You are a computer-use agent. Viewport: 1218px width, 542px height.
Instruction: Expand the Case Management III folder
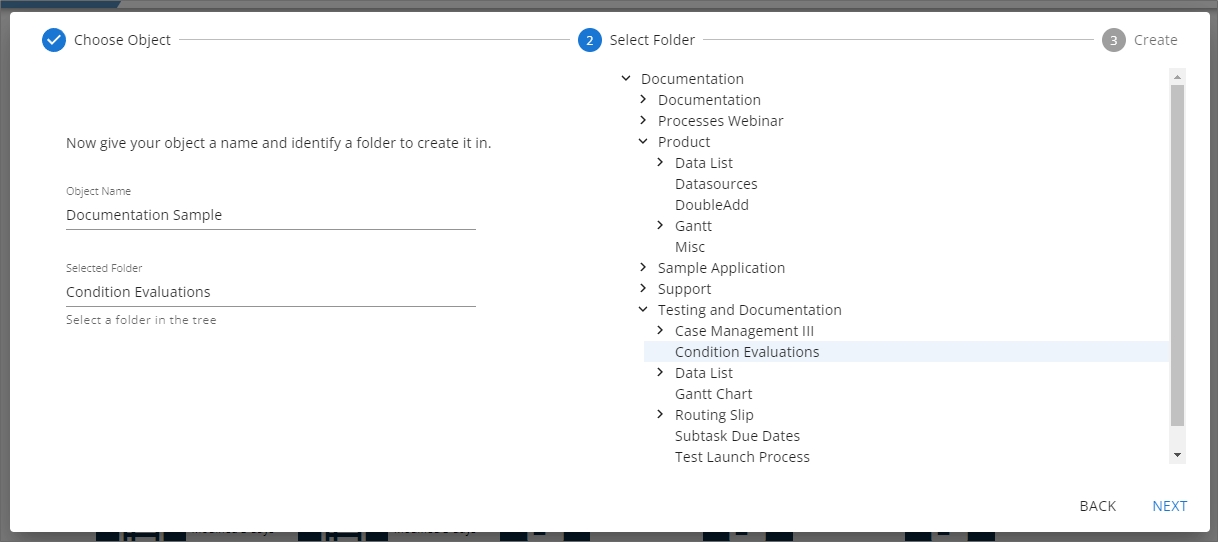pos(660,331)
